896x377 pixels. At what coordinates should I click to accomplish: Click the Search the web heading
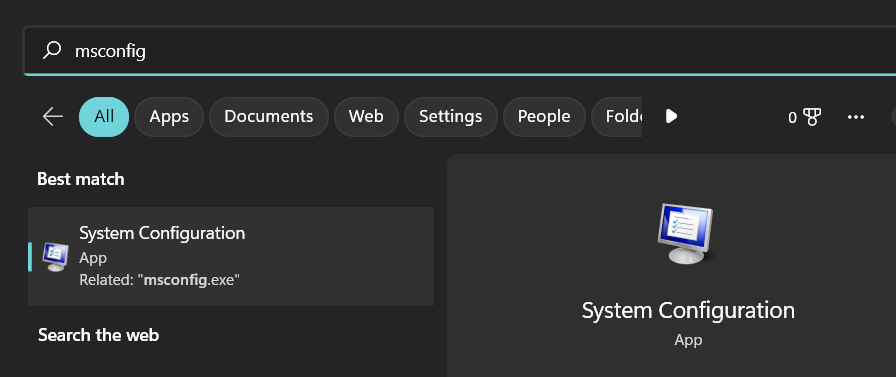(98, 335)
